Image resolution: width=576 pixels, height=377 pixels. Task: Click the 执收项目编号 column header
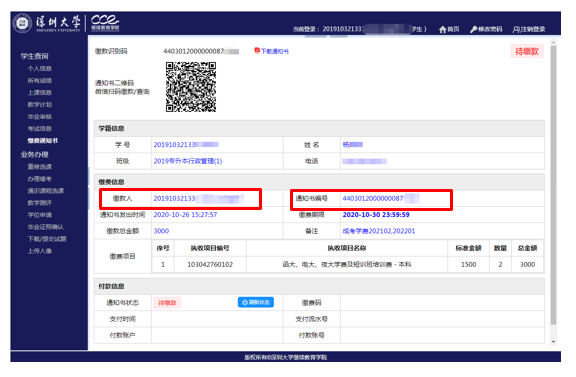[x=210, y=248]
